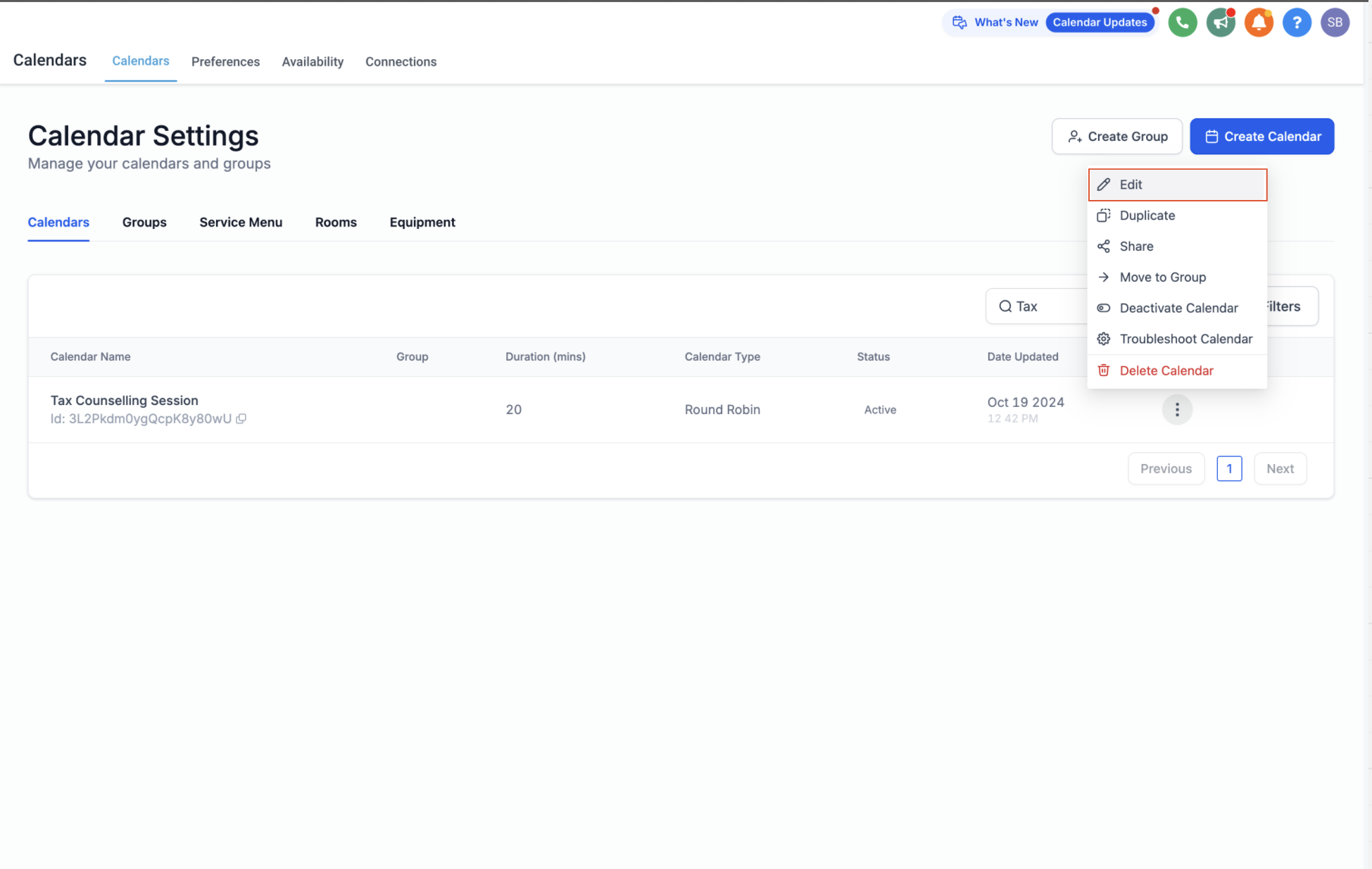Select Edit from the context menu
Screen dimensions: 1372x869
tap(1178, 185)
